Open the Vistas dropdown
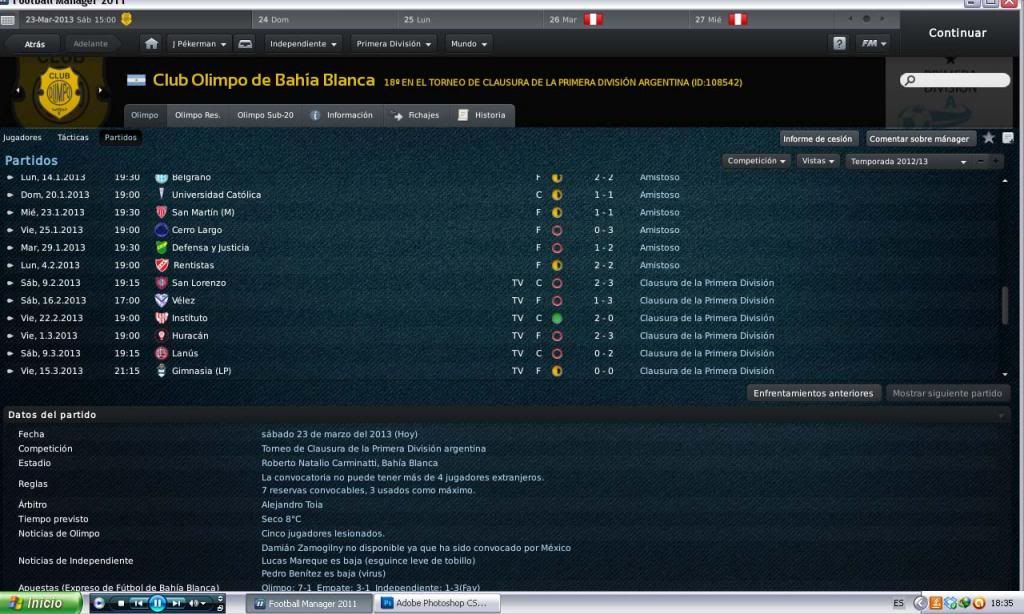Viewport: 1024px width, 614px height. click(818, 161)
